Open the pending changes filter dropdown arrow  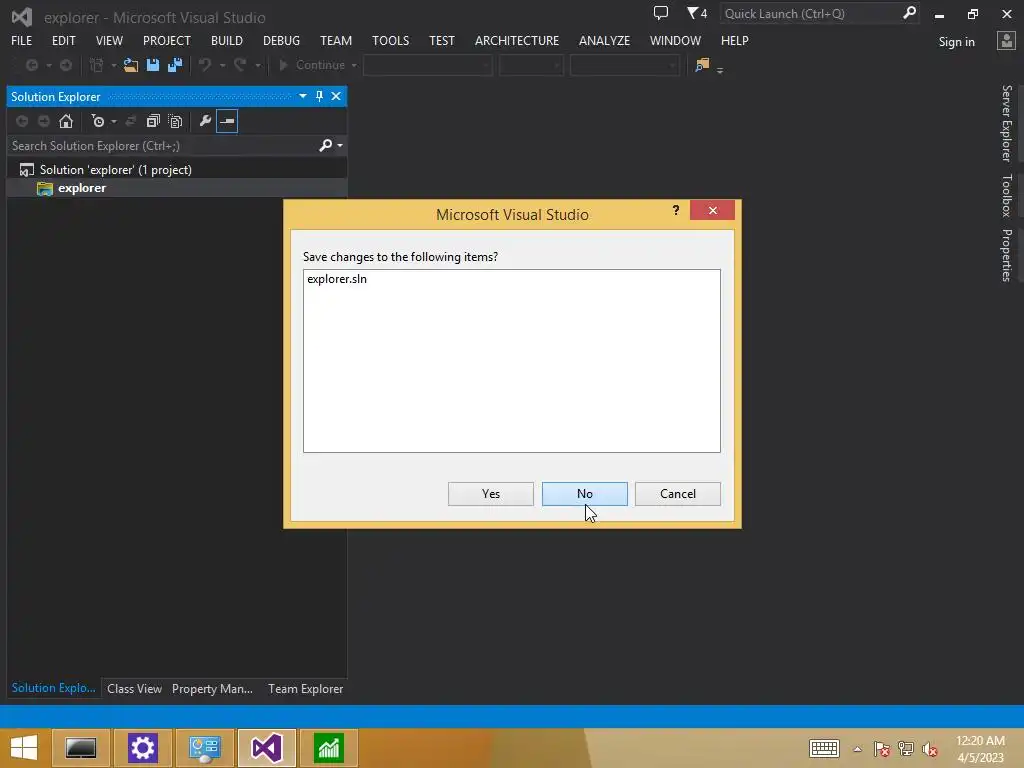pyautogui.click(x=114, y=121)
